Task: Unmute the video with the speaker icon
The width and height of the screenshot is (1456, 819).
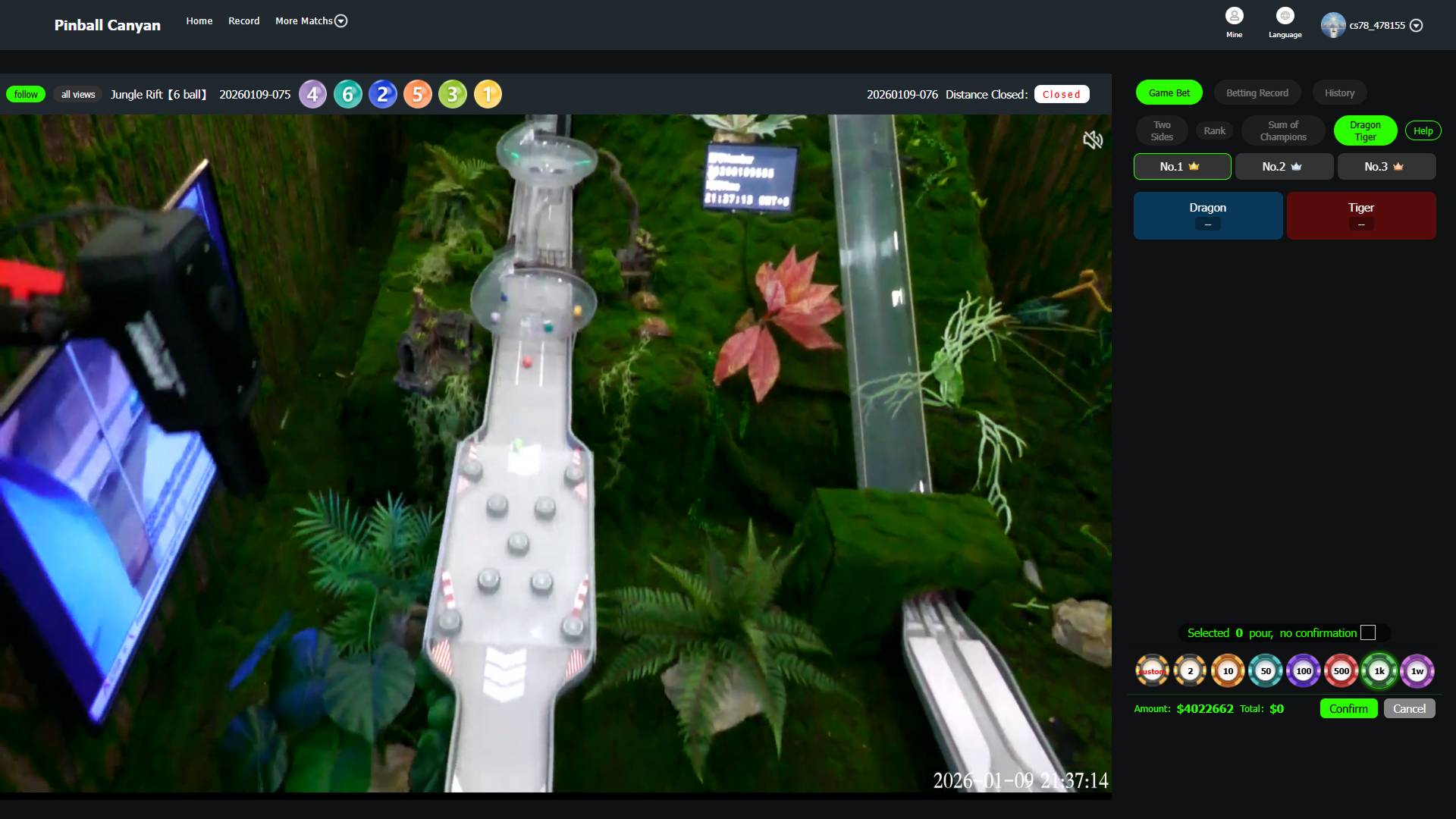Action: tap(1092, 140)
